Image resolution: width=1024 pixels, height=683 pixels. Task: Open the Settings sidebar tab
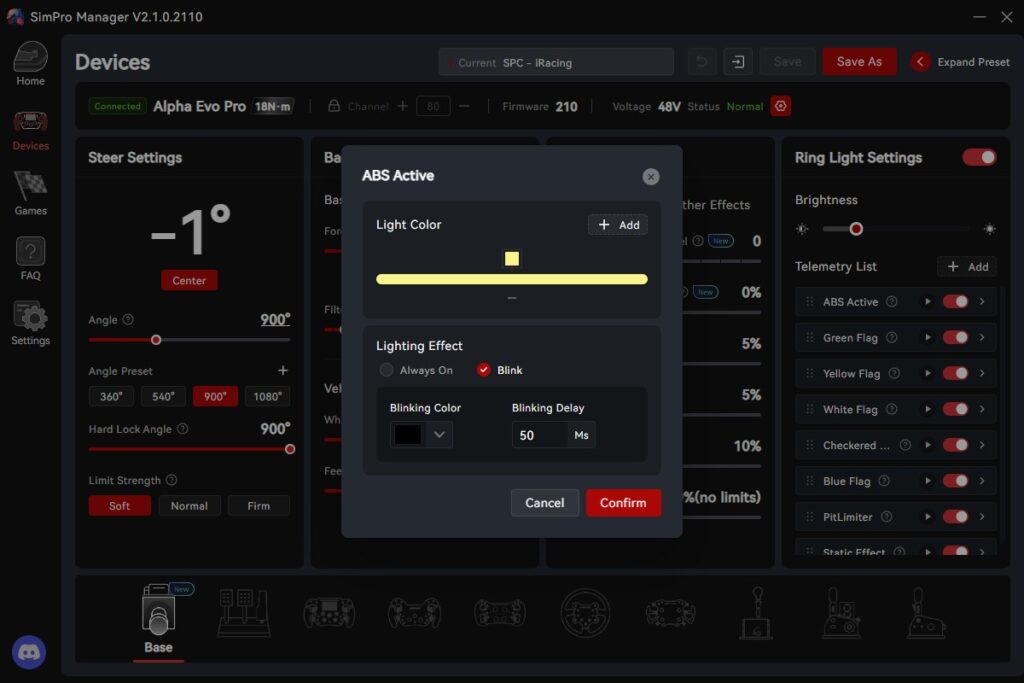(x=30, y=324)
